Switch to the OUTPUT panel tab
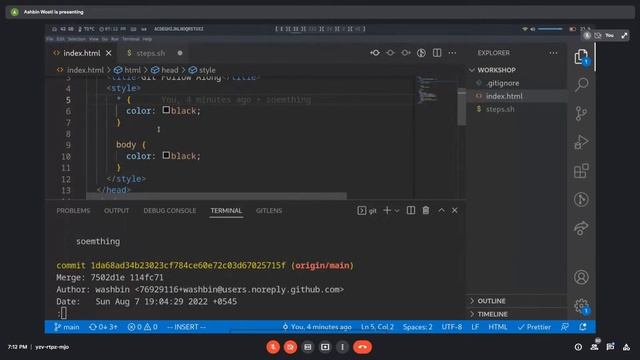The height and width of the screenshot is (360, 640). click(116, 211)
